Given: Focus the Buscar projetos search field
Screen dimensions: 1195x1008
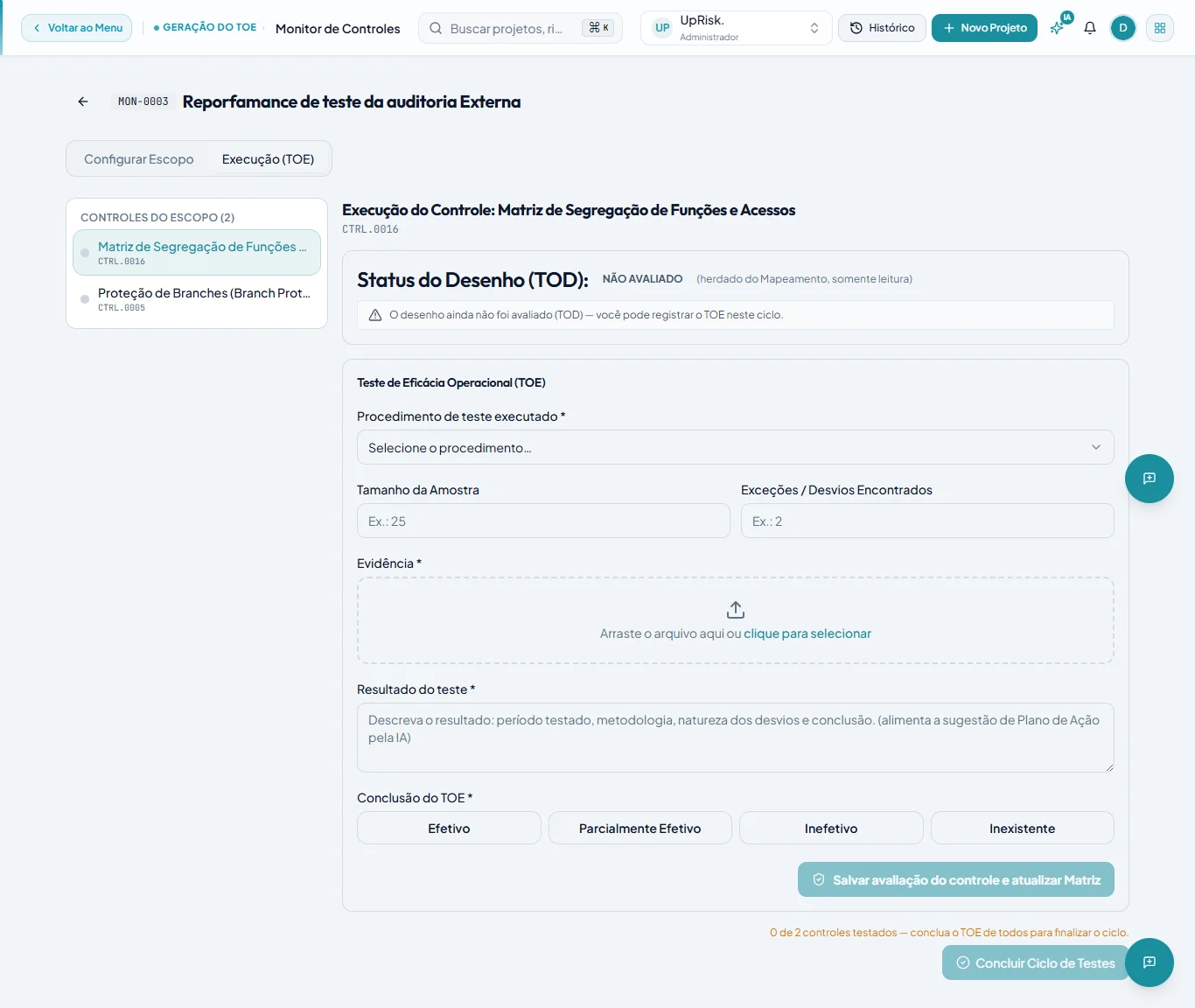Looking at the screenshot, I should (521, 28).
